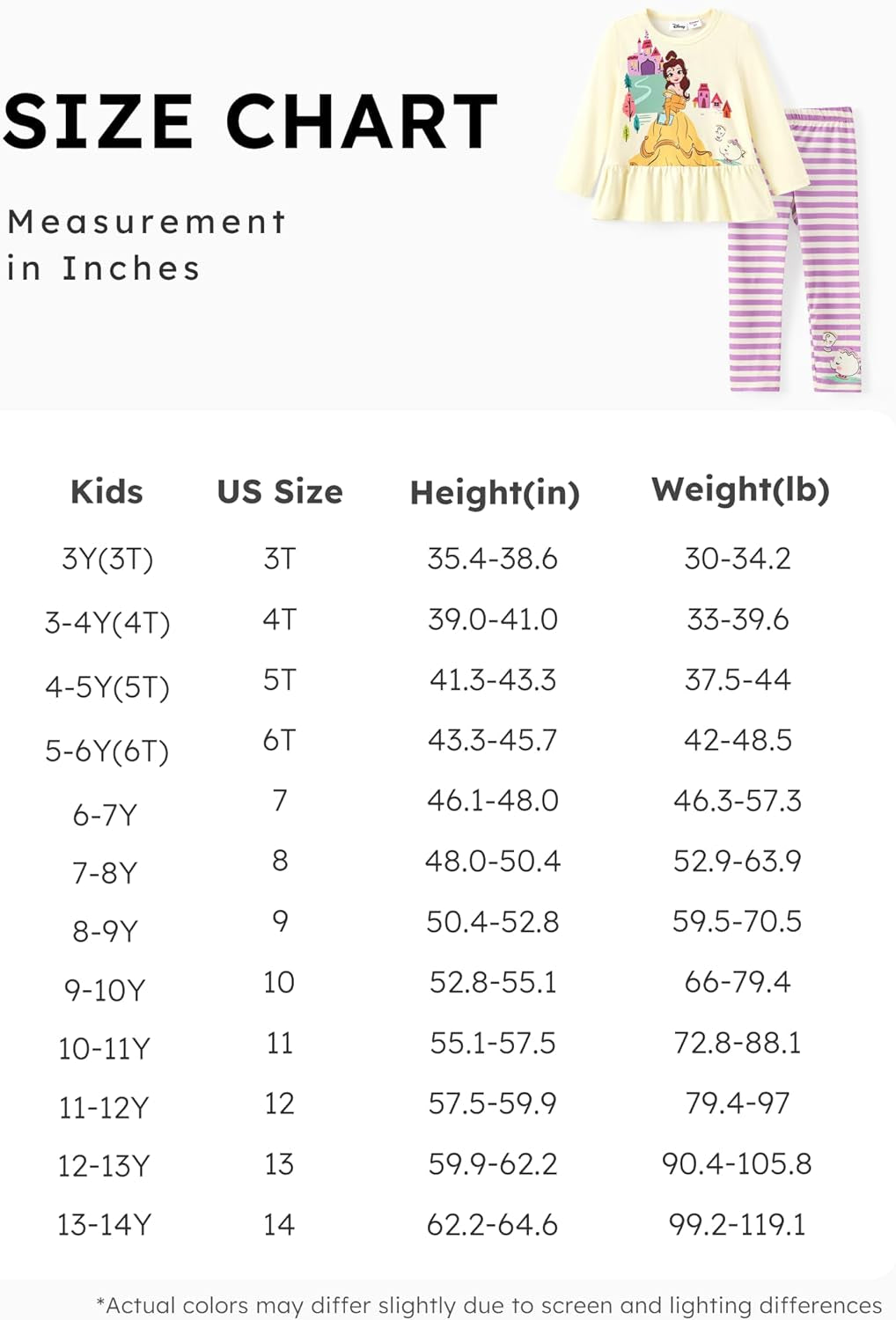This screenshot has height=1320, width=896.
Task: Click the 6-7Y kids size label
Action: (x=105, y=815)
